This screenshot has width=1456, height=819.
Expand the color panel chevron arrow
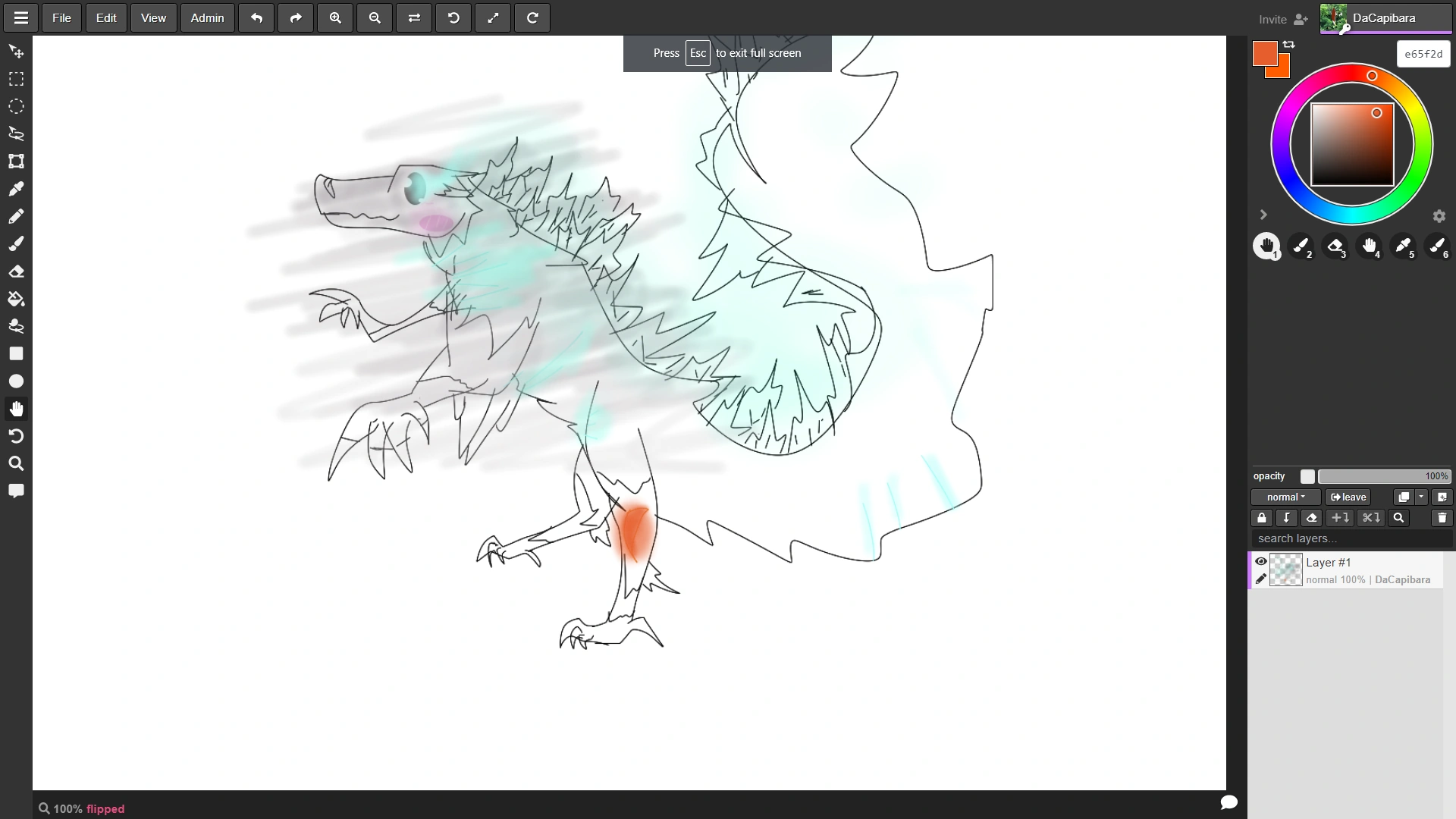(1263, 215)
